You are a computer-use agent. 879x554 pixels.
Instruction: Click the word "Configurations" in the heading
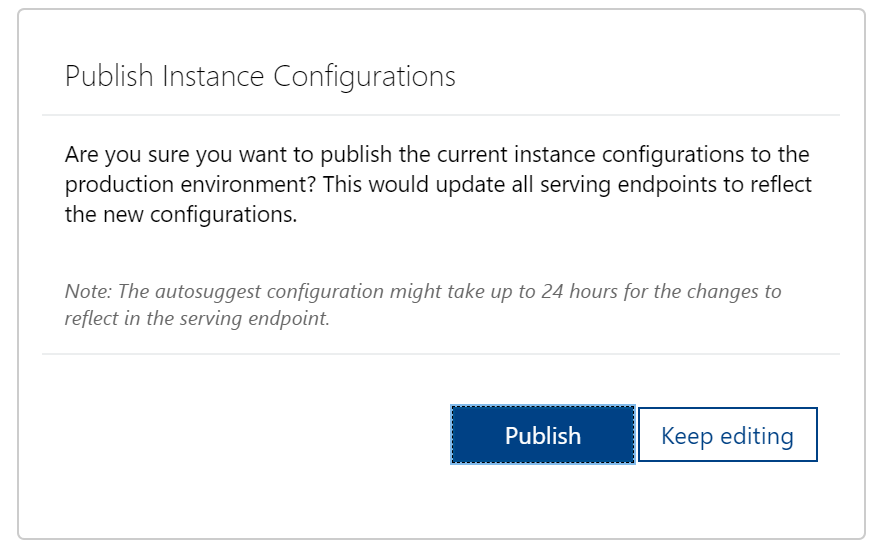tap(364, 77)
